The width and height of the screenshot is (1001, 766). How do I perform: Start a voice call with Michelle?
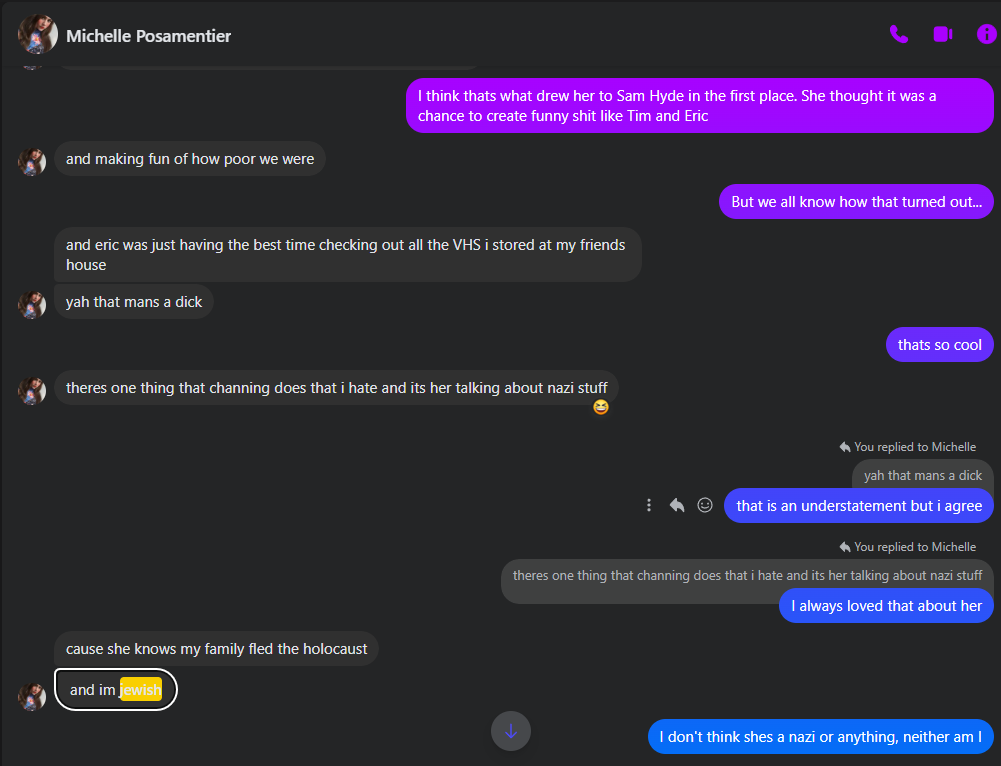(x=898, y=35)
